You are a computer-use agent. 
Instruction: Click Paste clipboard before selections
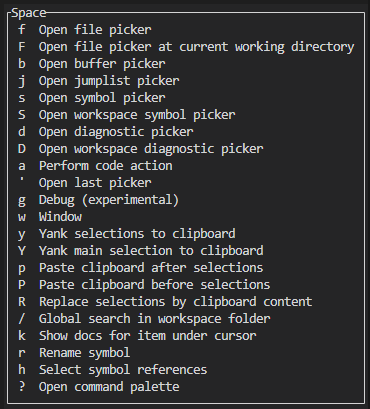tap(144, 285)
